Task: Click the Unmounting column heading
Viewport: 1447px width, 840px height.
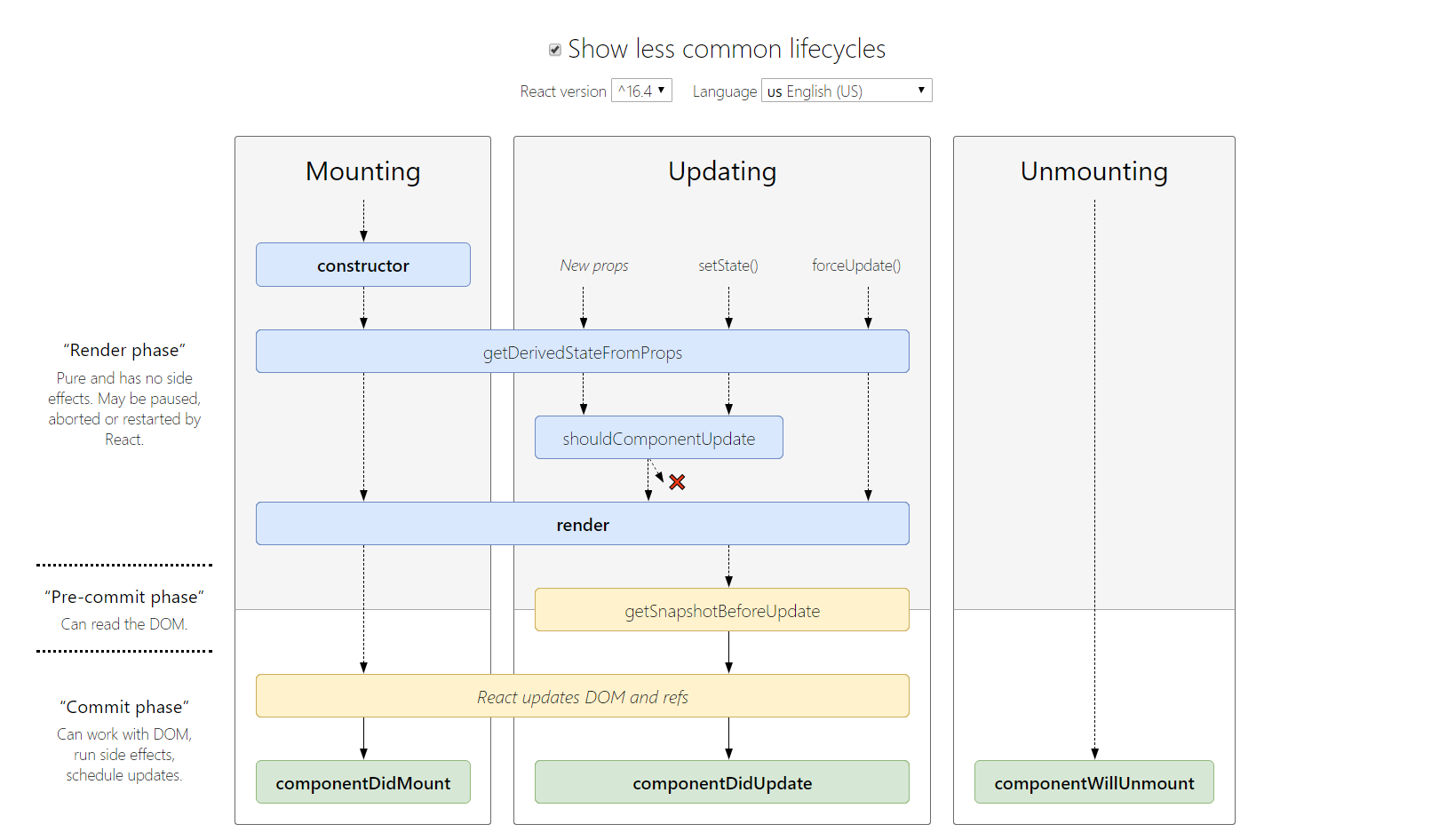Action: click(1093, 171)
